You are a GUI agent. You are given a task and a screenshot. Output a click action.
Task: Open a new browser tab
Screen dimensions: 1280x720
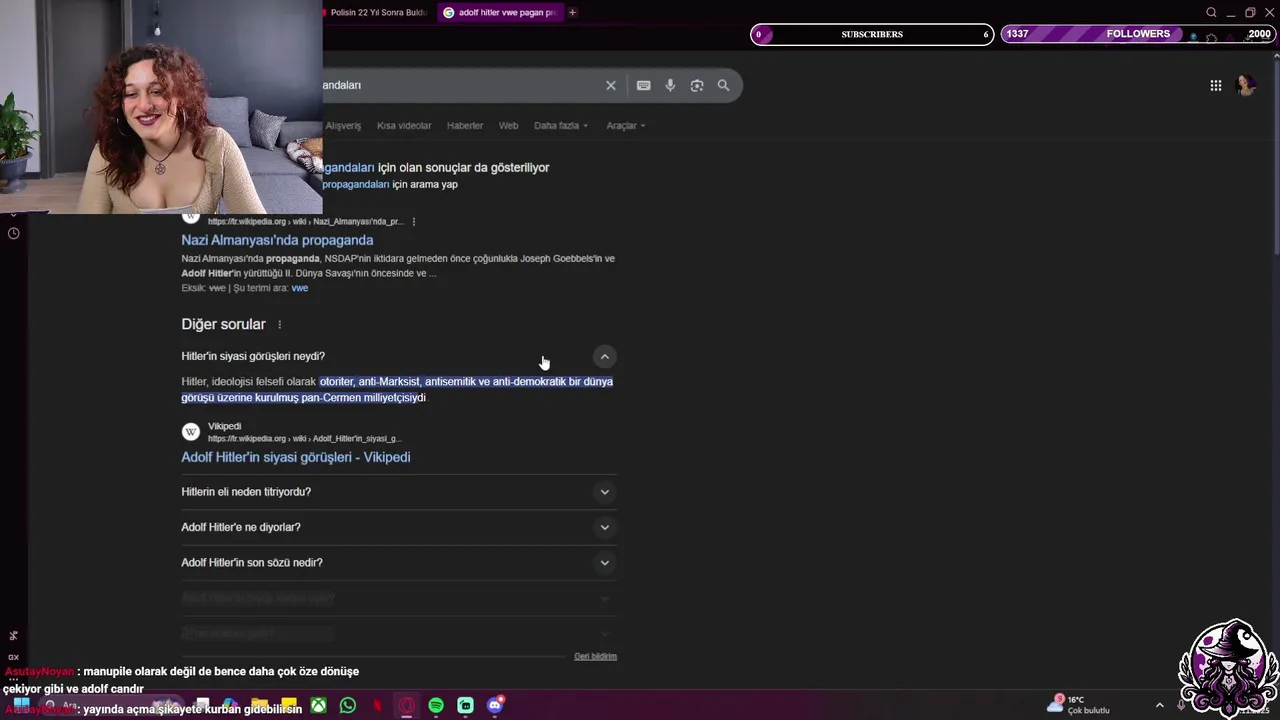572,12
